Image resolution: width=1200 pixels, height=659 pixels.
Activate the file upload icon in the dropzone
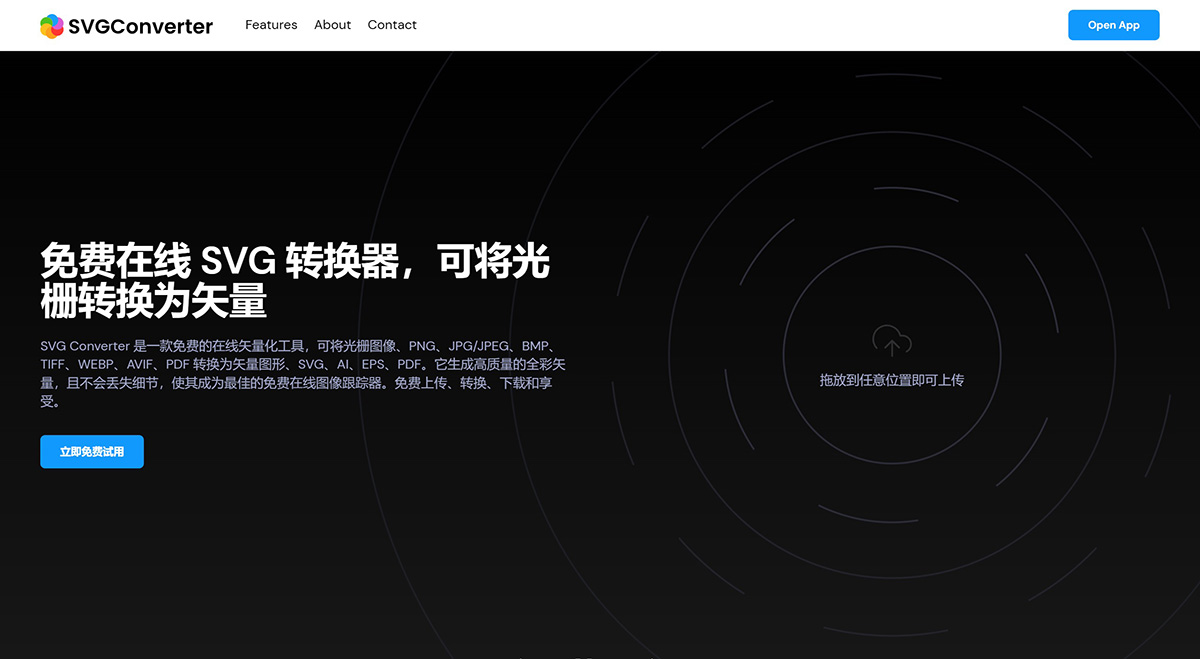(891, 341)
